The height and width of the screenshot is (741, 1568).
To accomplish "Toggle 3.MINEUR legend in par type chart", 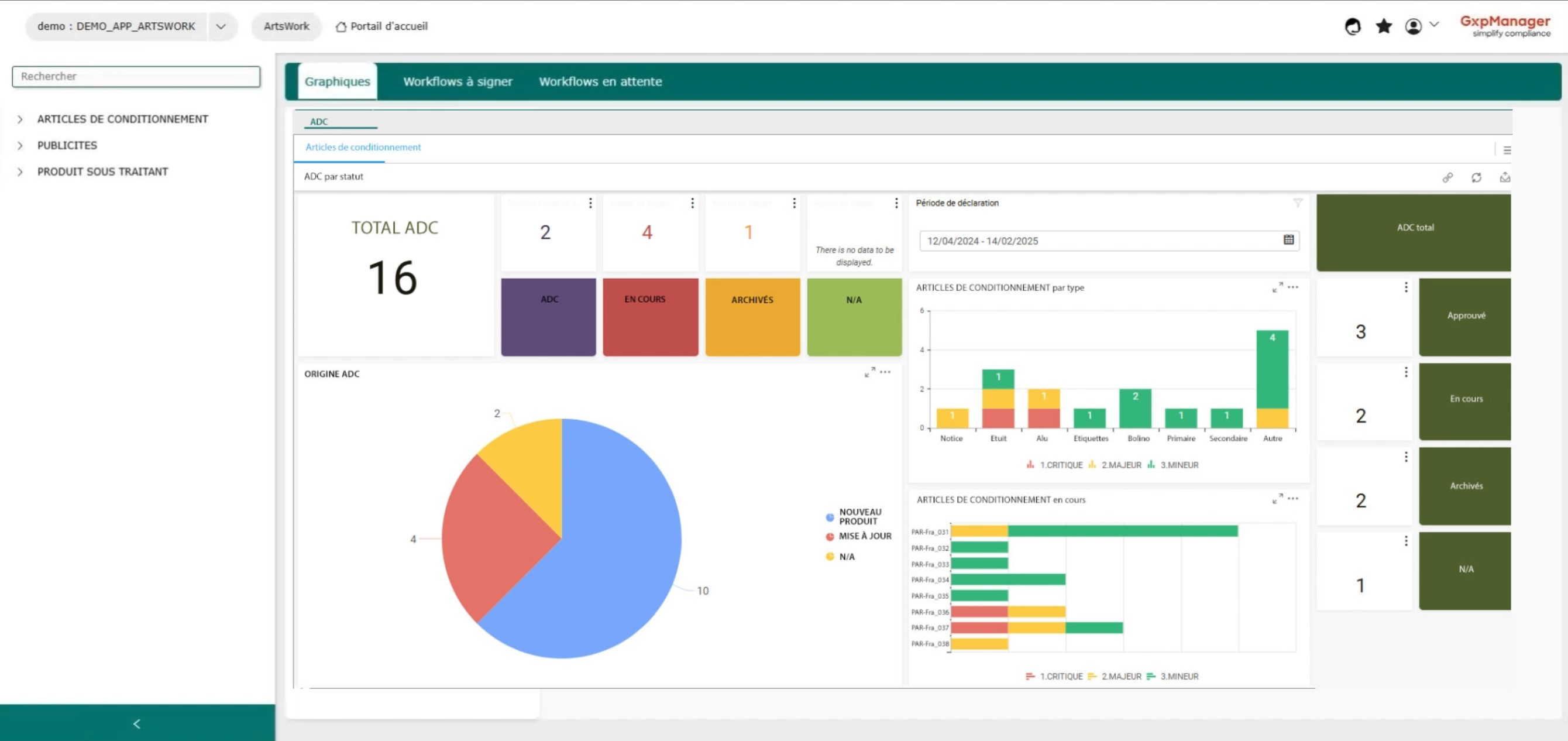I will (1178, 465).
